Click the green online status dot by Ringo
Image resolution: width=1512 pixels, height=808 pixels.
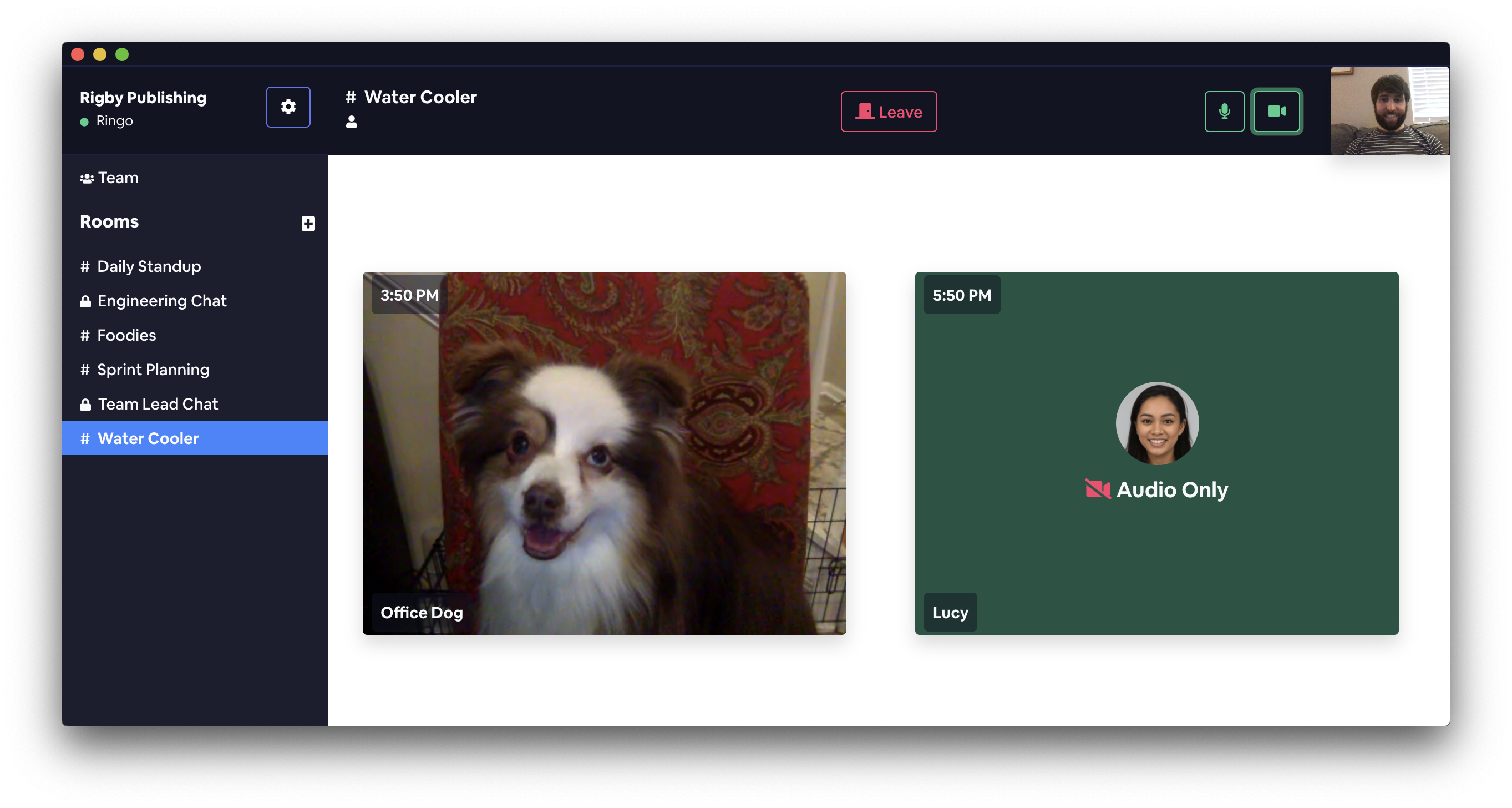pos(84,122)
